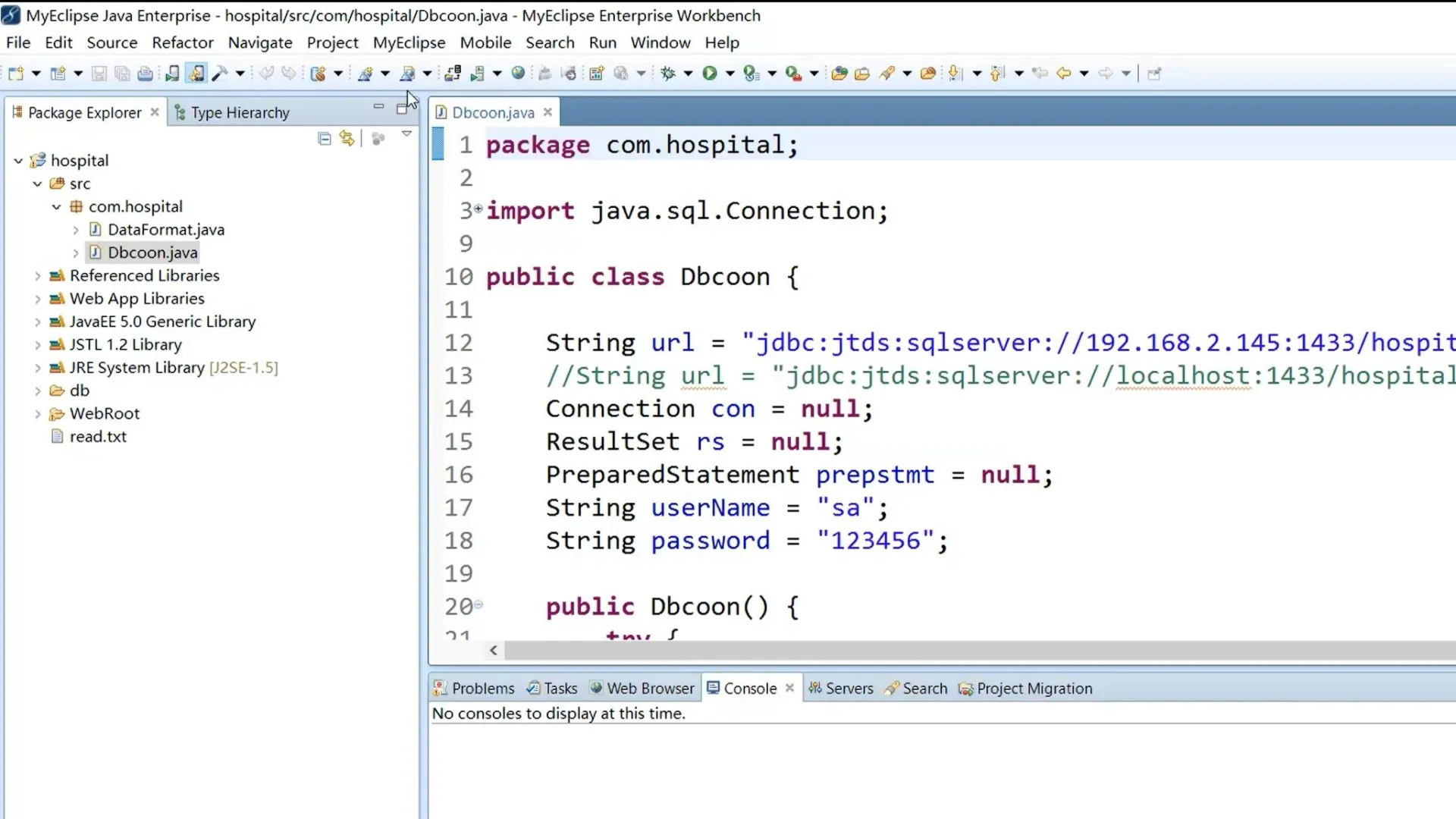Screen dimensions: 1456x819
Task: Click the hammer build tool icon
Action: pos(220,74)
